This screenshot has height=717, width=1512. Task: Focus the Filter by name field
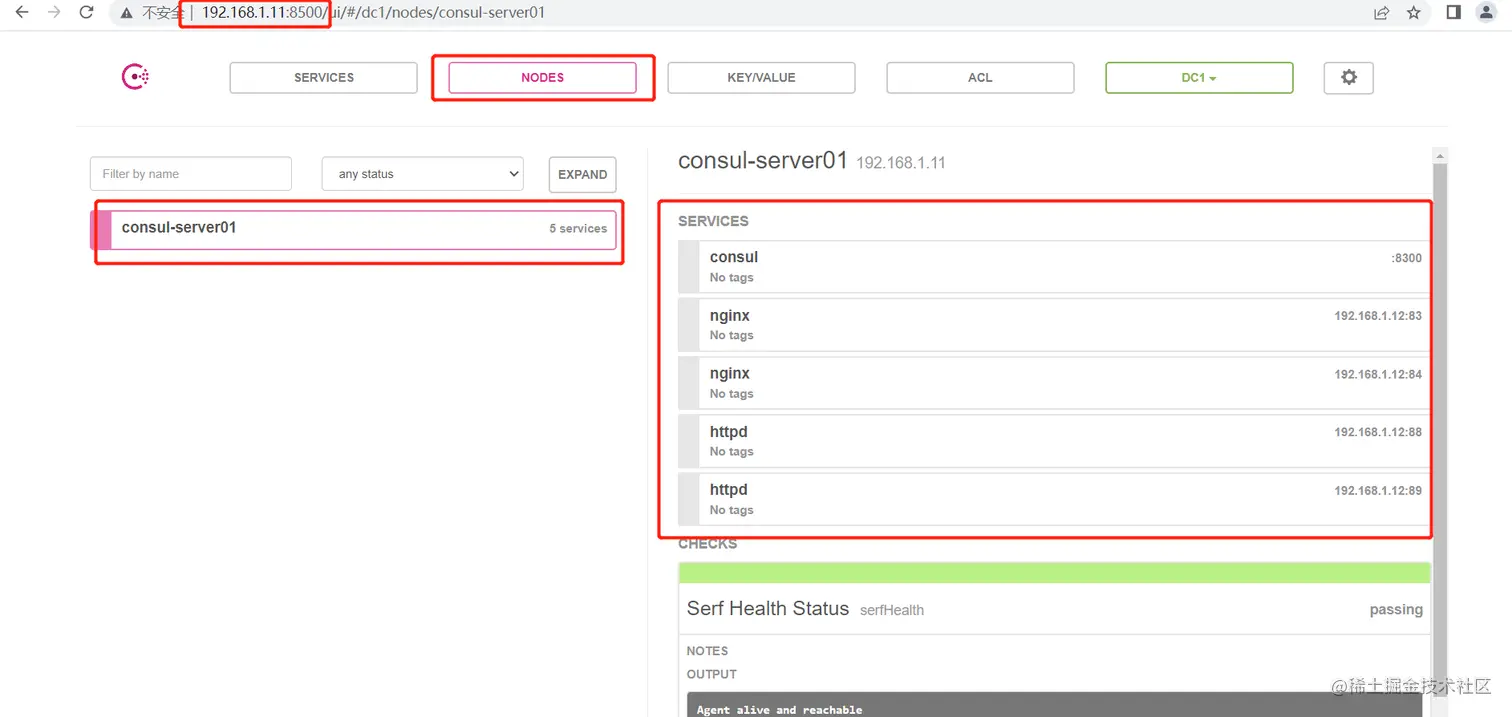pyautogui.click(x=191, y=174)
